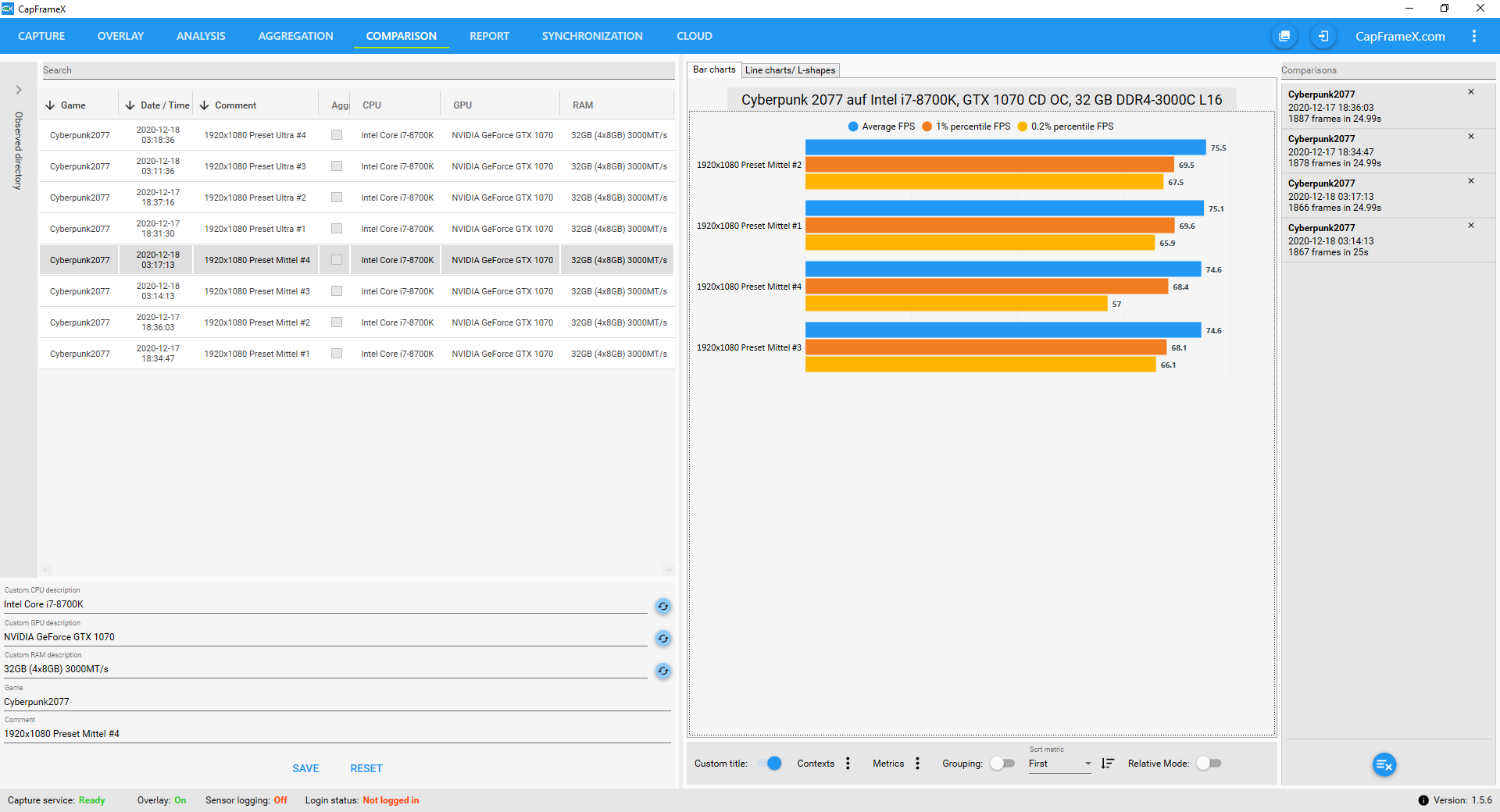Sort table by Date / Time column arrow

(130, 105)
